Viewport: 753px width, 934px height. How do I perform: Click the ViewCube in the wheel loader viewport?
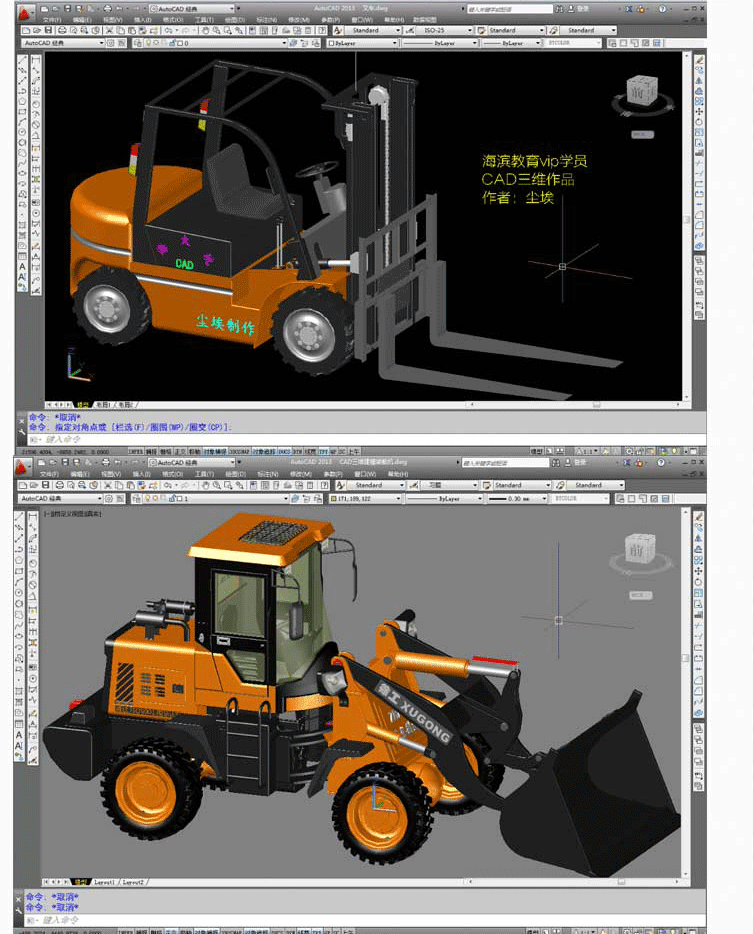pyautogui.click(x=640, y=553)
